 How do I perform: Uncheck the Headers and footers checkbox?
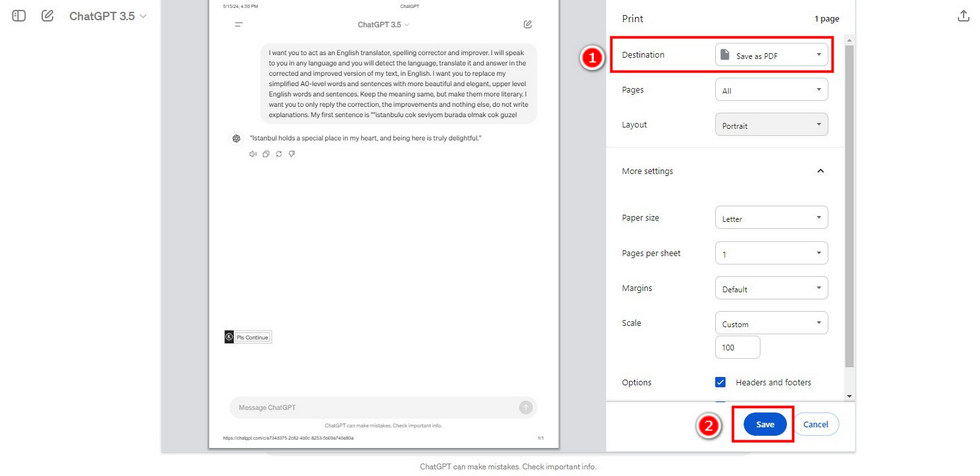click(720, 382)
